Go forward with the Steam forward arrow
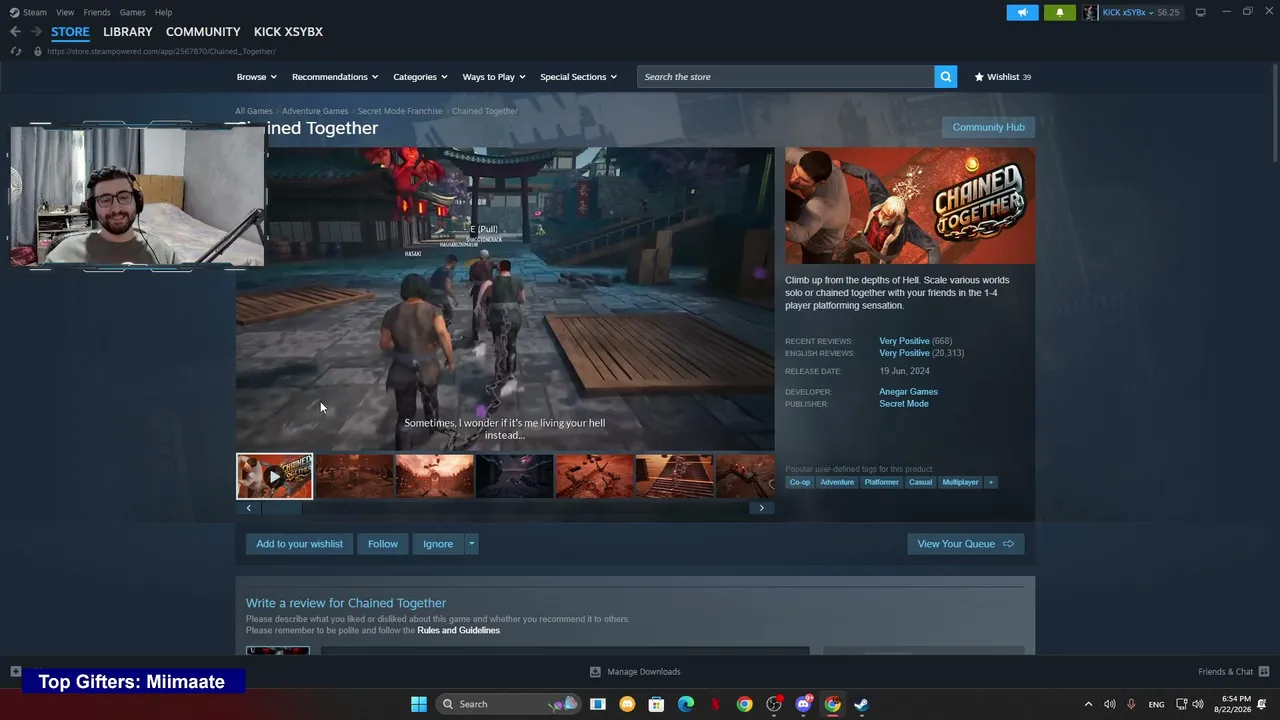The width and height of the screenshot is (1280, 720). 36,32
